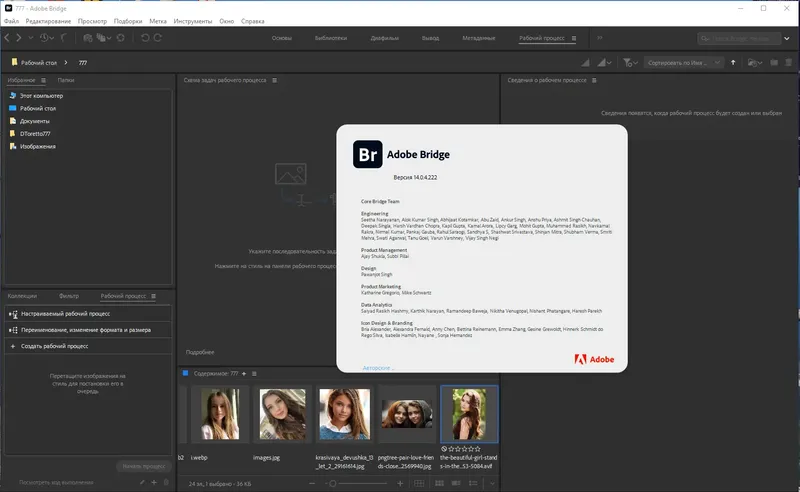800x492 pixels.
Task: Show more workspaces double chevron
Action: (599, 38)
